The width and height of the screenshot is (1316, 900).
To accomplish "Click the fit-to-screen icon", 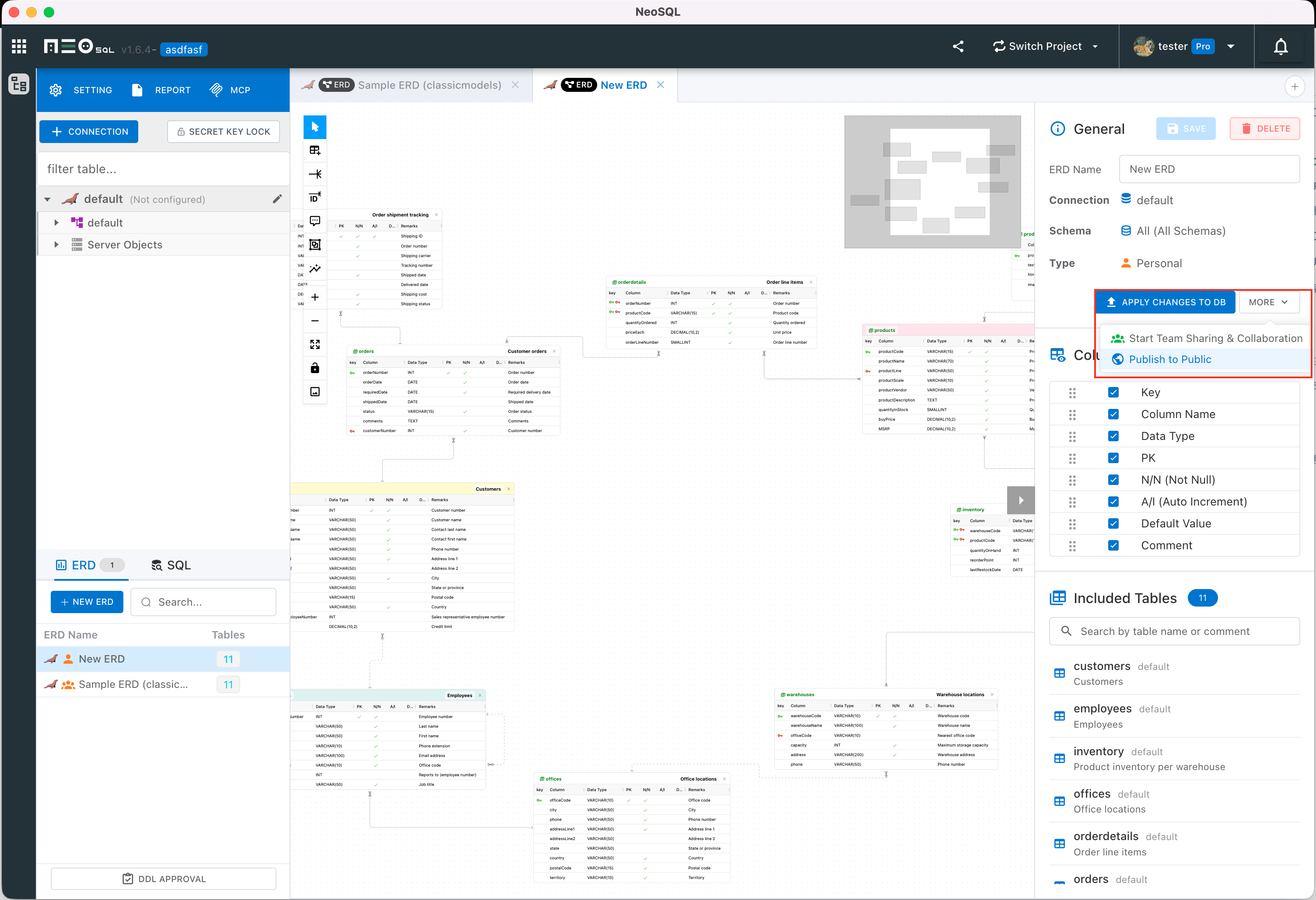I will coord(315,344).
